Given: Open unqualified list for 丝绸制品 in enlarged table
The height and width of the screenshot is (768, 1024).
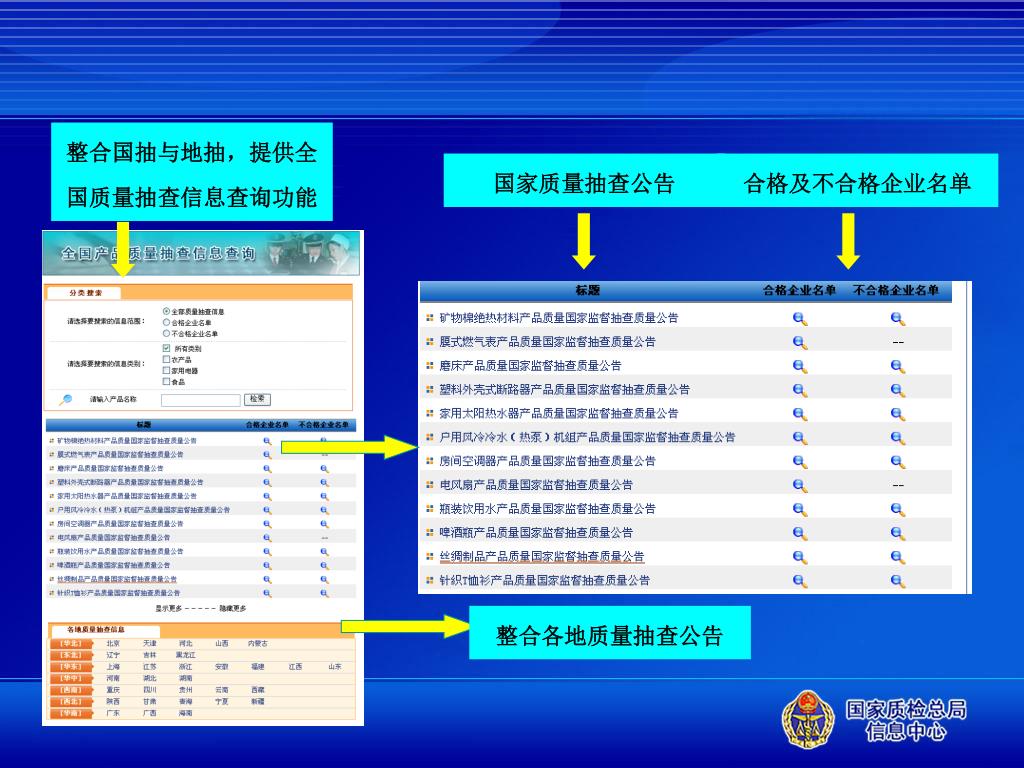Looking at the screenshot, I should [x=898, y=557].
